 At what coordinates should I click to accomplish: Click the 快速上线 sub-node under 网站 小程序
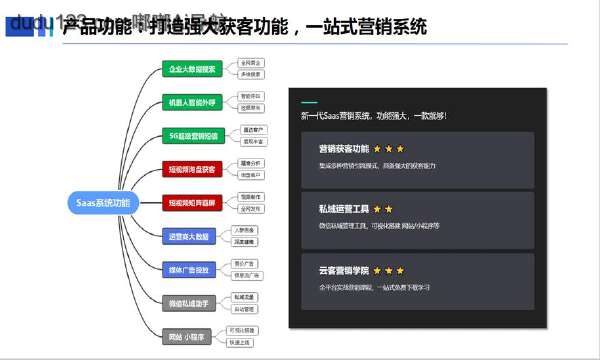click(240, 342)
